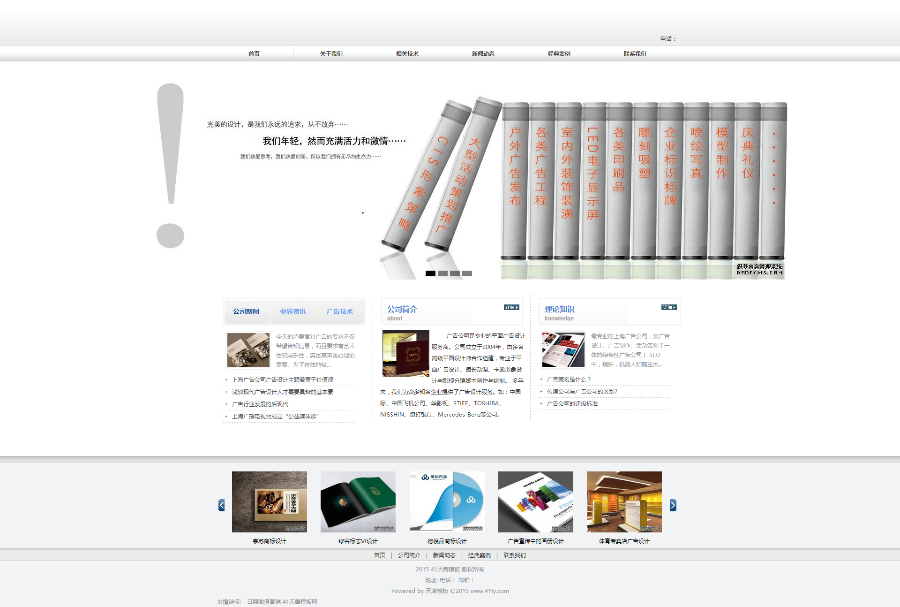900x607 pixels.
Task: Jump to the last banner slide dot
Action: click(x=467, y=273)
